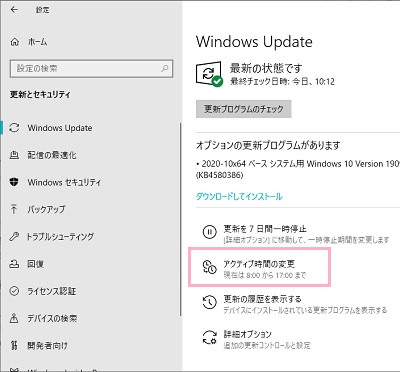Image resolution: width=400 pixels, height=372 pixels.
Task: Click the 開発者向け tools icon
Action: (x=14, y=345)
